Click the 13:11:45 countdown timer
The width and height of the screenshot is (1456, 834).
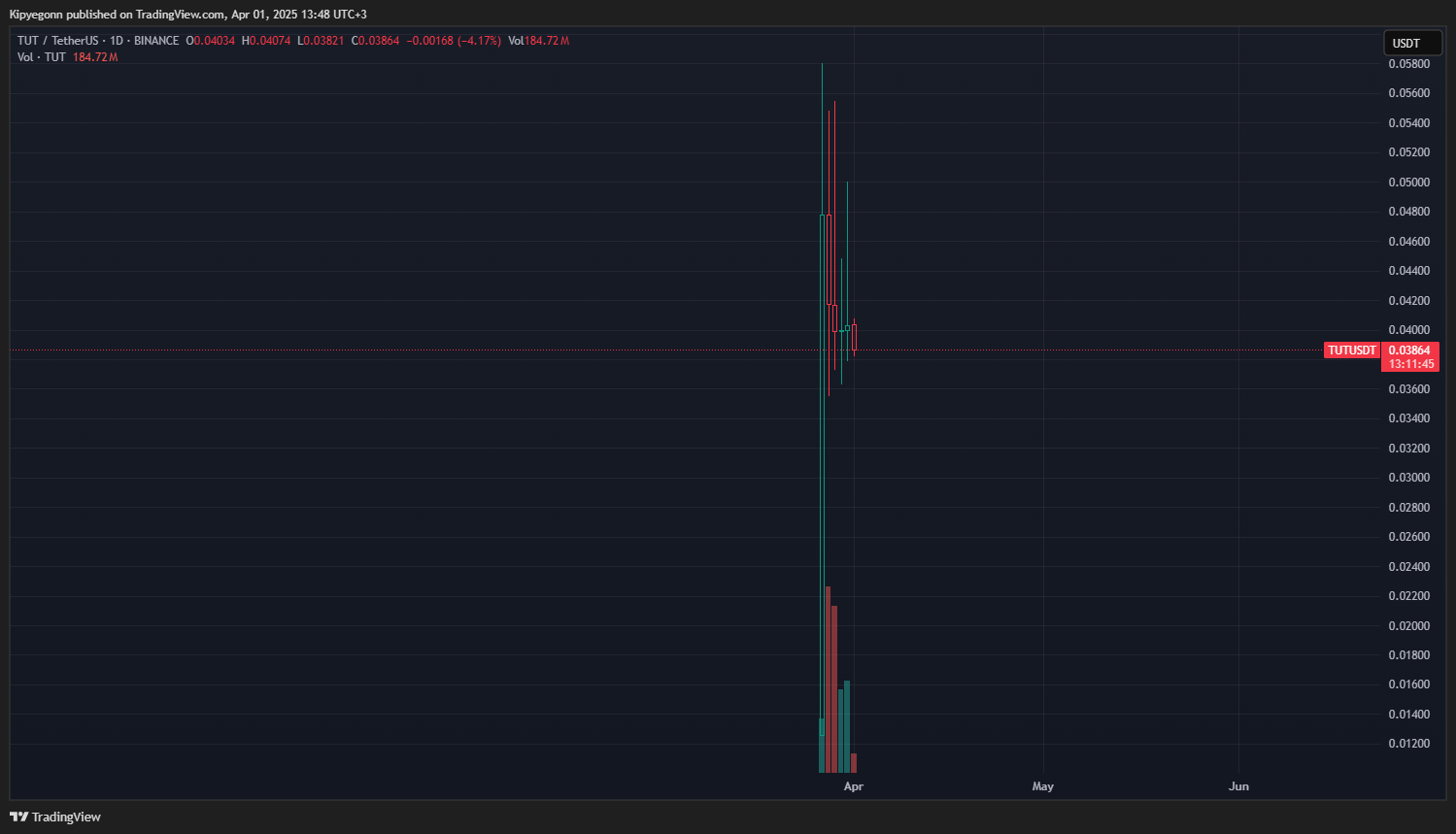pos(1411,364)
